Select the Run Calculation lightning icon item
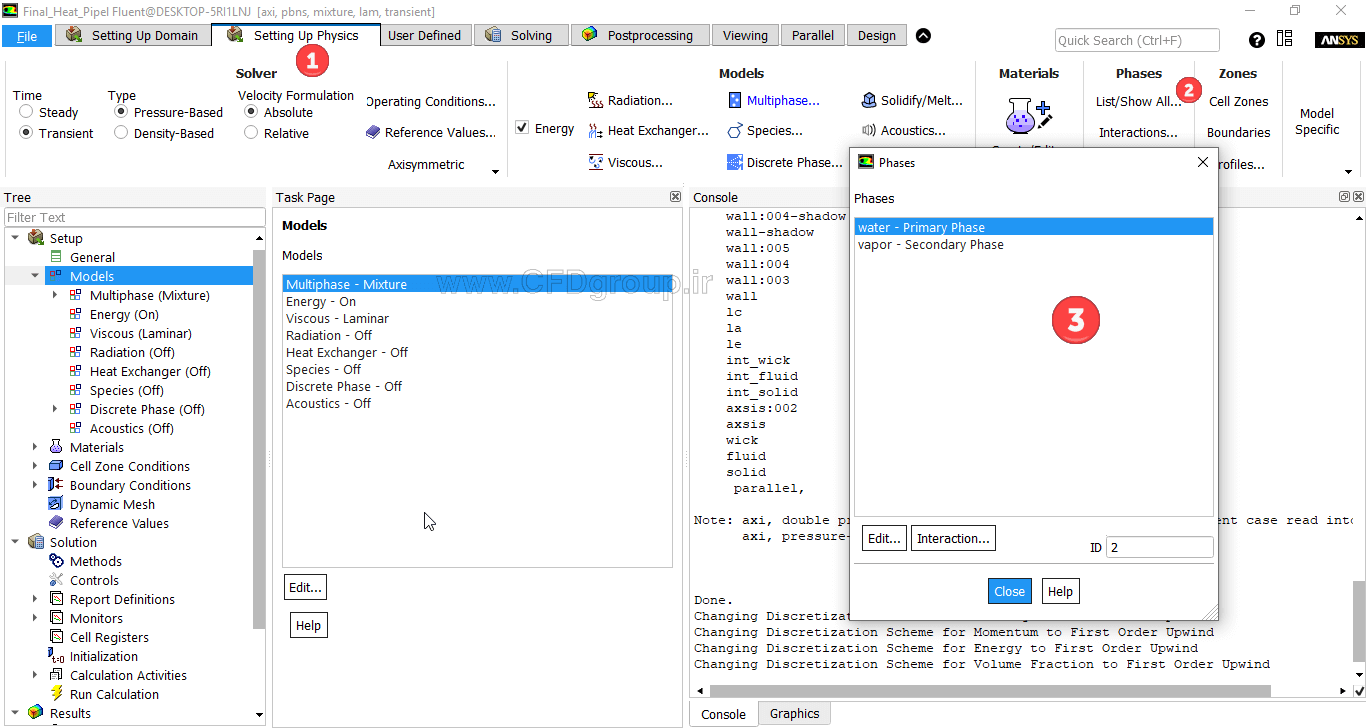1366x728 pixels. (x=57, y=694)
